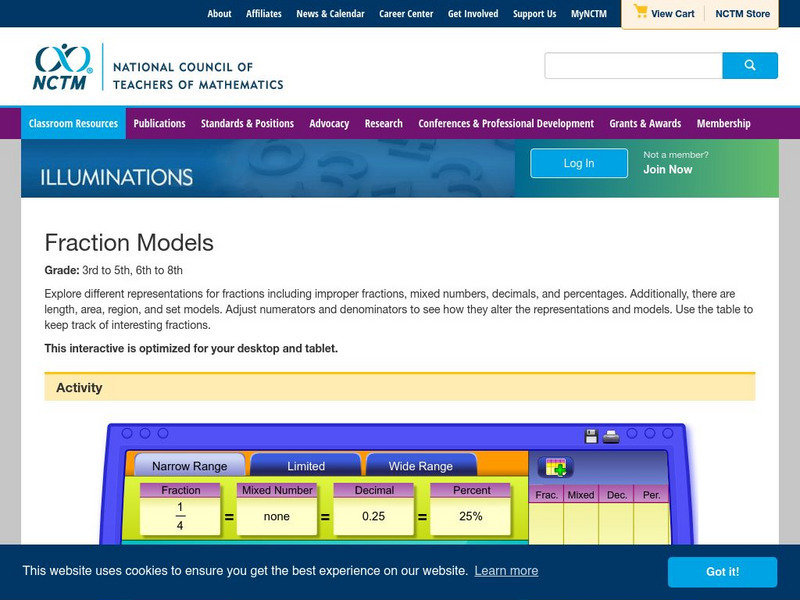The image size is (800, 600).
Task: Open the Research menu
Action: (x=383, y=123)
